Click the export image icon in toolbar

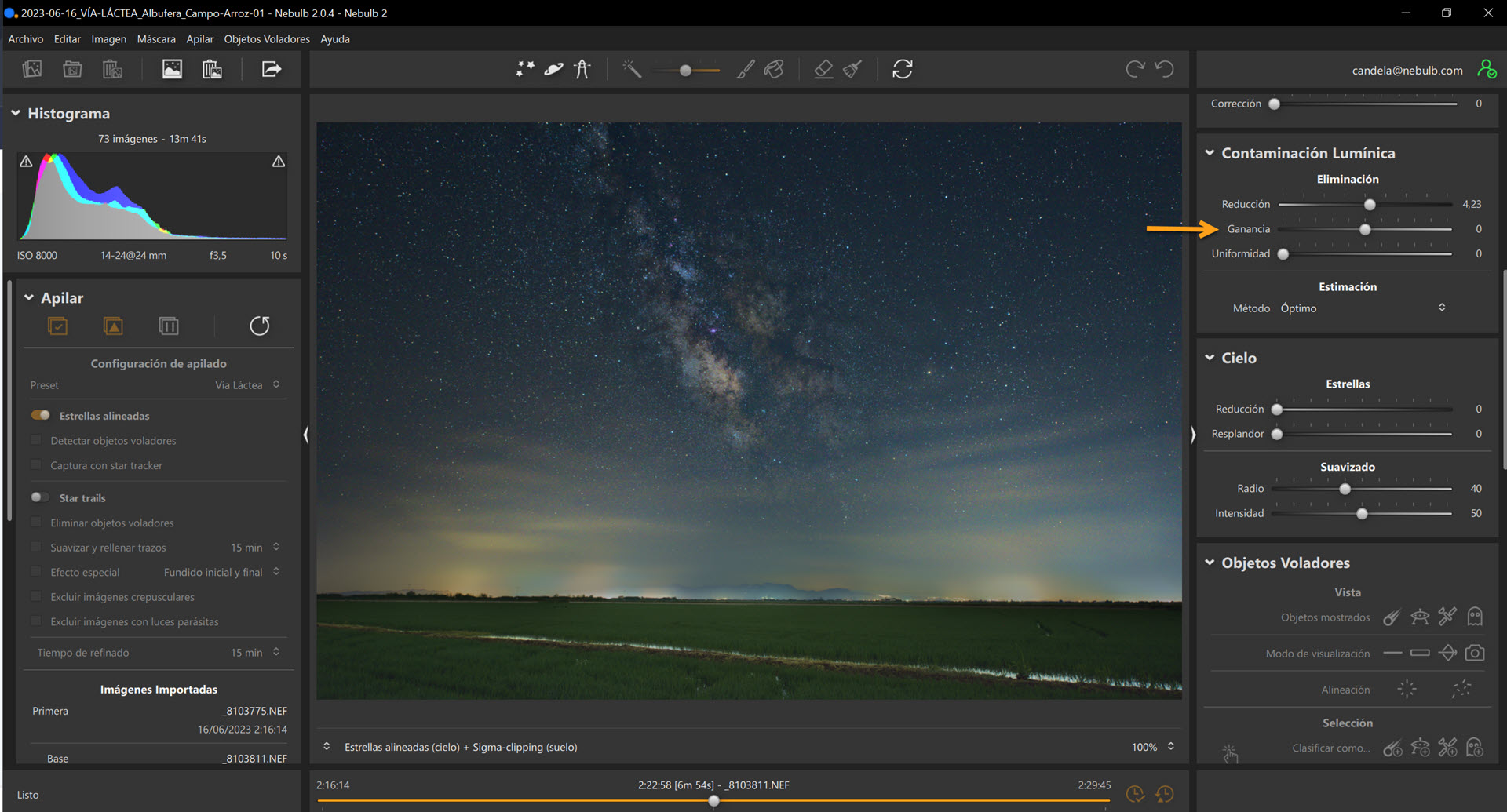[271, 70]
